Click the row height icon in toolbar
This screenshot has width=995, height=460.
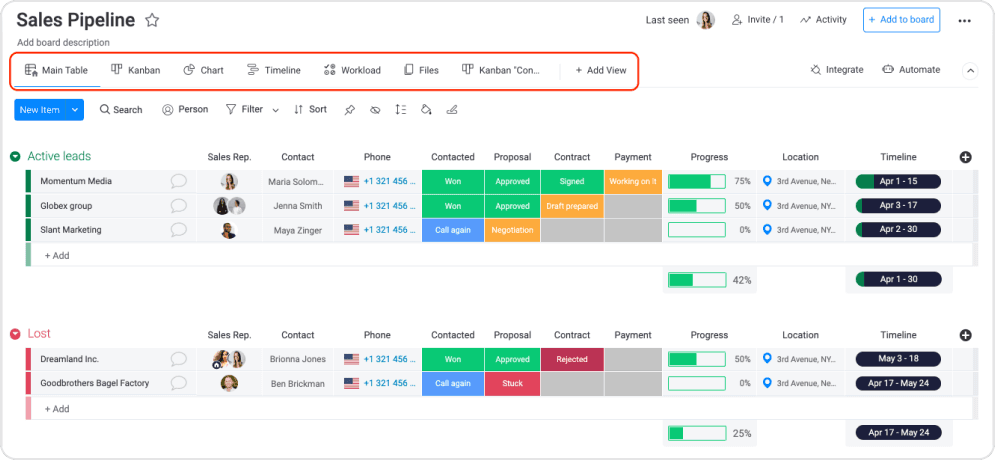coord(401,110)
